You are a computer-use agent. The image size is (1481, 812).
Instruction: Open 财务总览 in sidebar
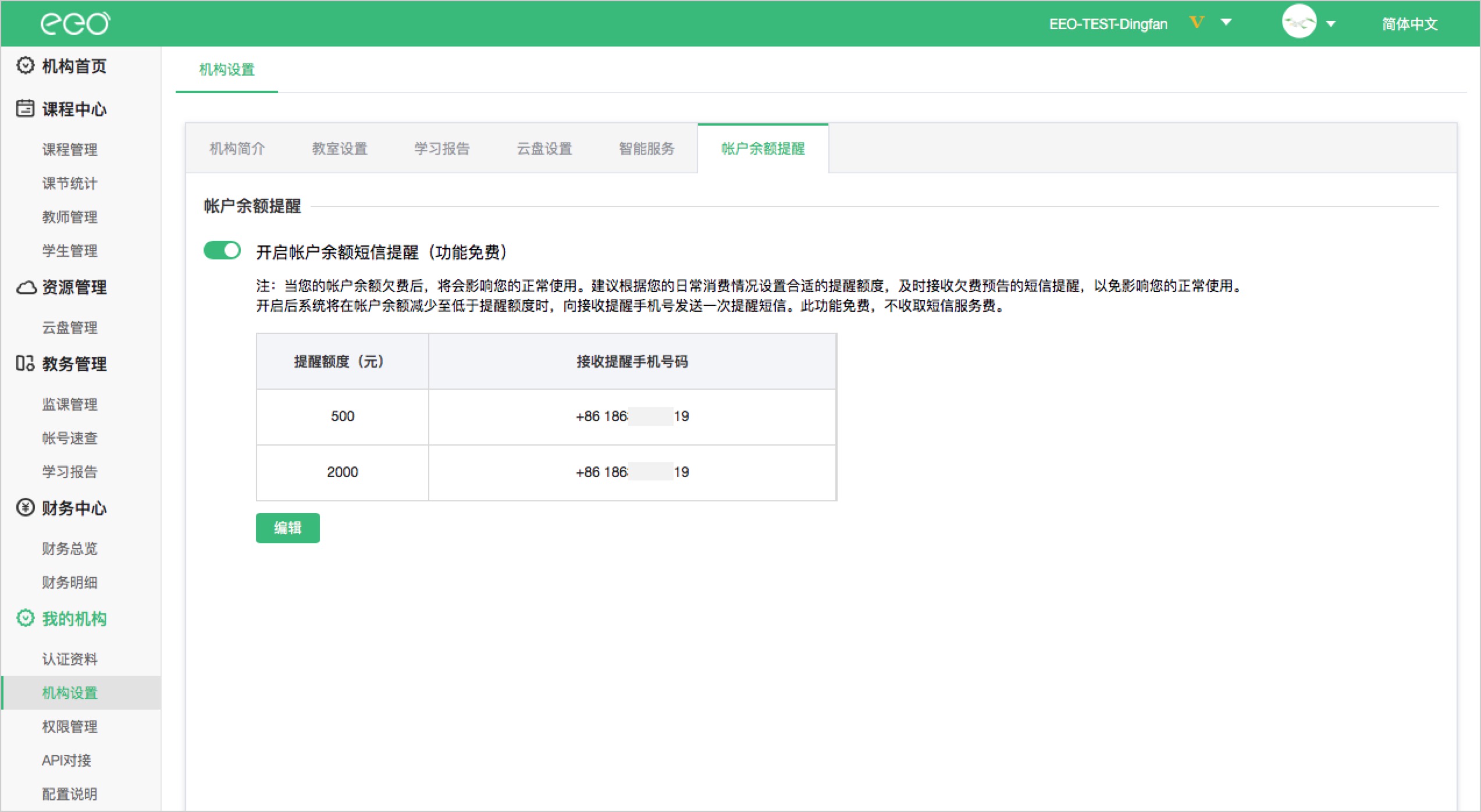70,549
